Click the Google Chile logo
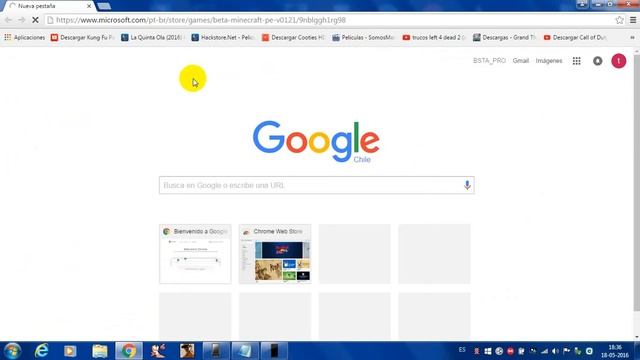The height and width of the screenshot is (360, 640). pos(316,141)
